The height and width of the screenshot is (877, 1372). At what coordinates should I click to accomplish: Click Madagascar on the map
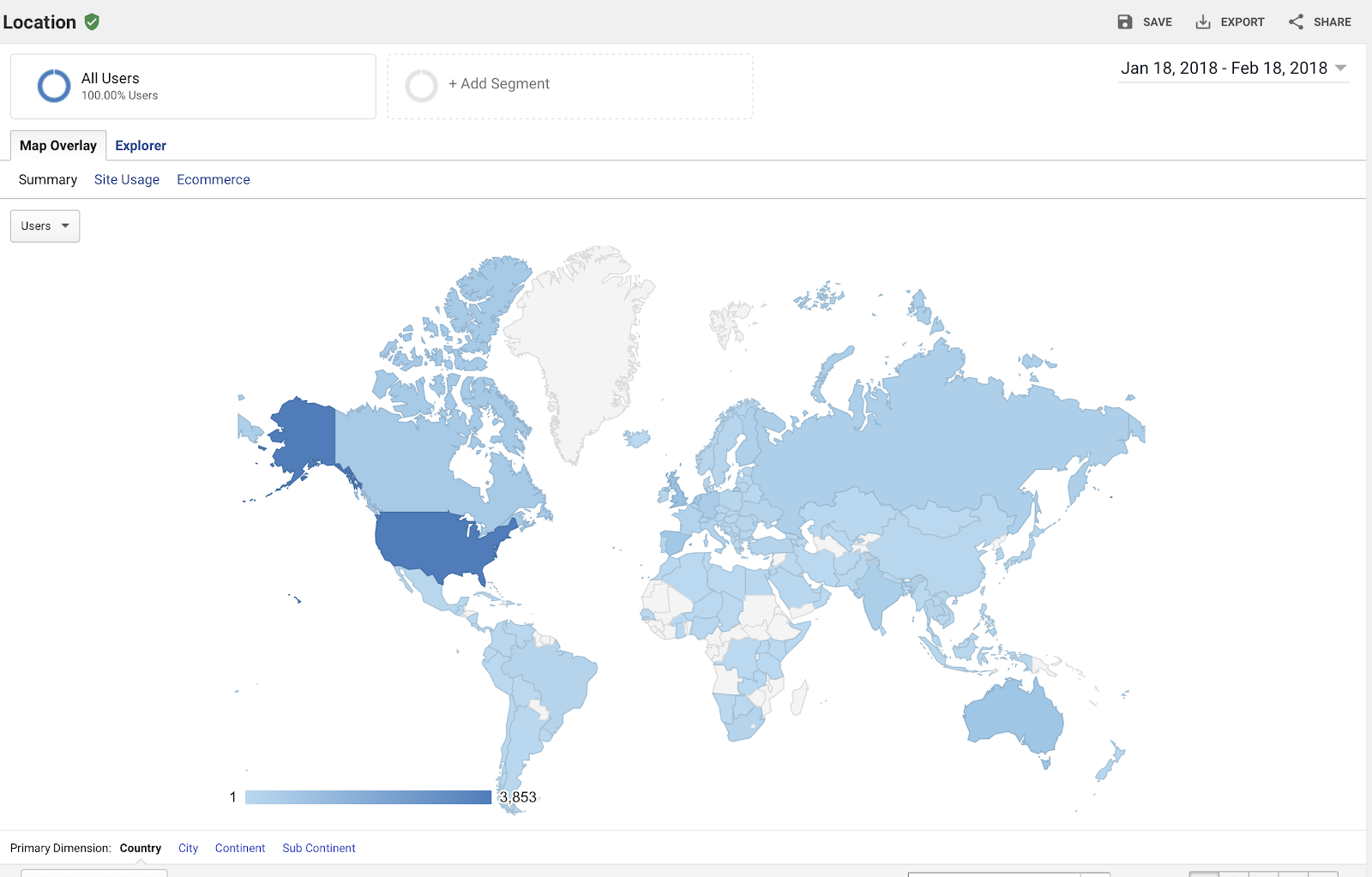point(799,698)
